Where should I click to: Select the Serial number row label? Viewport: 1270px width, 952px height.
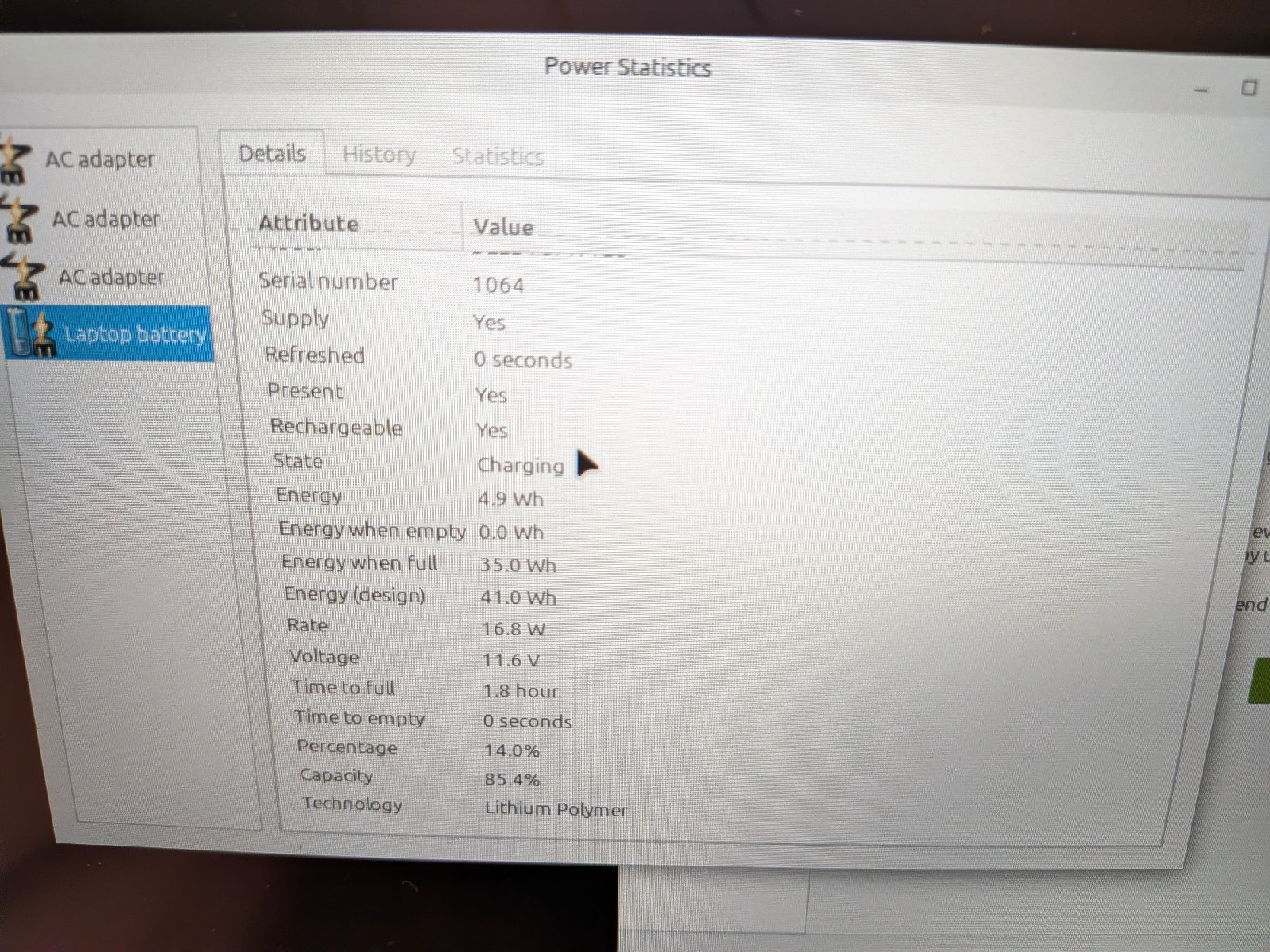point(329,281)
